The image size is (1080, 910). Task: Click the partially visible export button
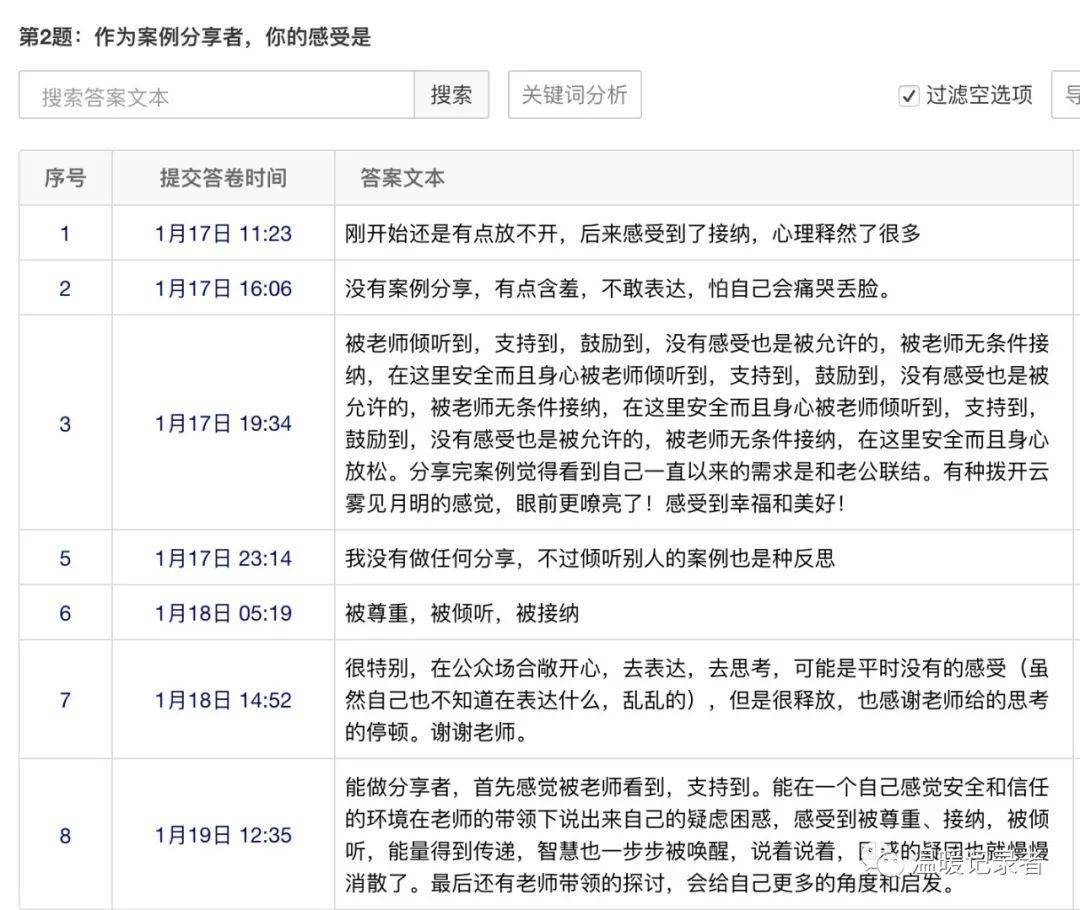(x=1066, y=94)
